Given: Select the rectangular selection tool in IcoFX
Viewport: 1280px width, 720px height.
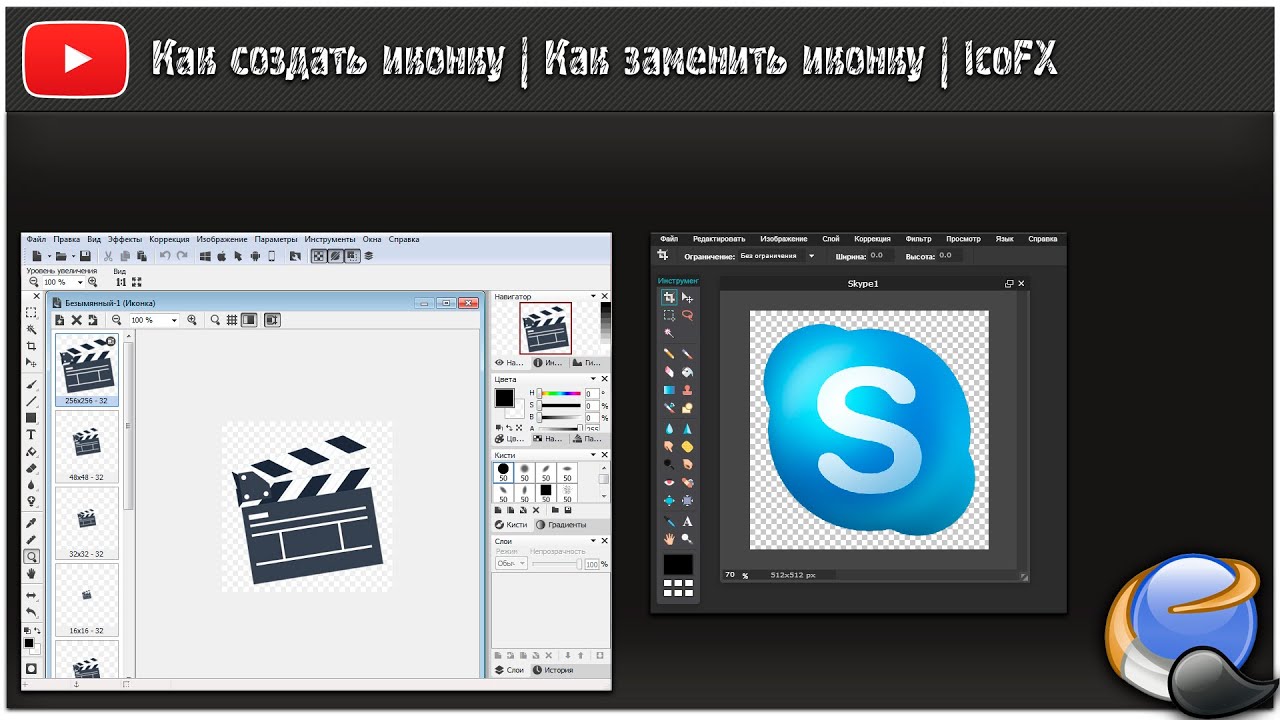Looking at the screenshot, I should tap(31, 313).
